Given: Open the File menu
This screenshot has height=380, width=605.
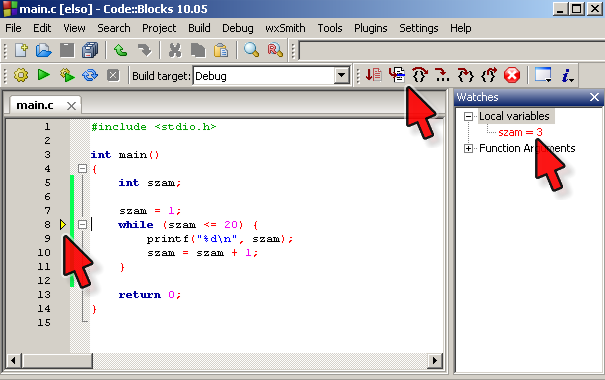Looking at the screenshot, I should coord(13,28).
